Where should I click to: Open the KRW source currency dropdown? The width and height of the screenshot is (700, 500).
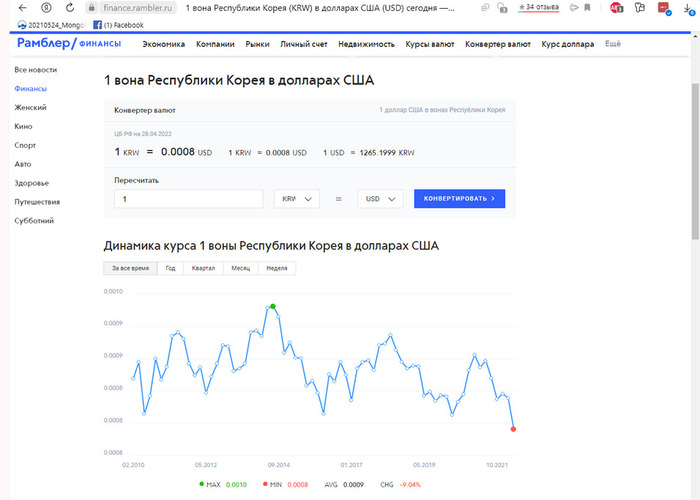[x=296, y=199]
